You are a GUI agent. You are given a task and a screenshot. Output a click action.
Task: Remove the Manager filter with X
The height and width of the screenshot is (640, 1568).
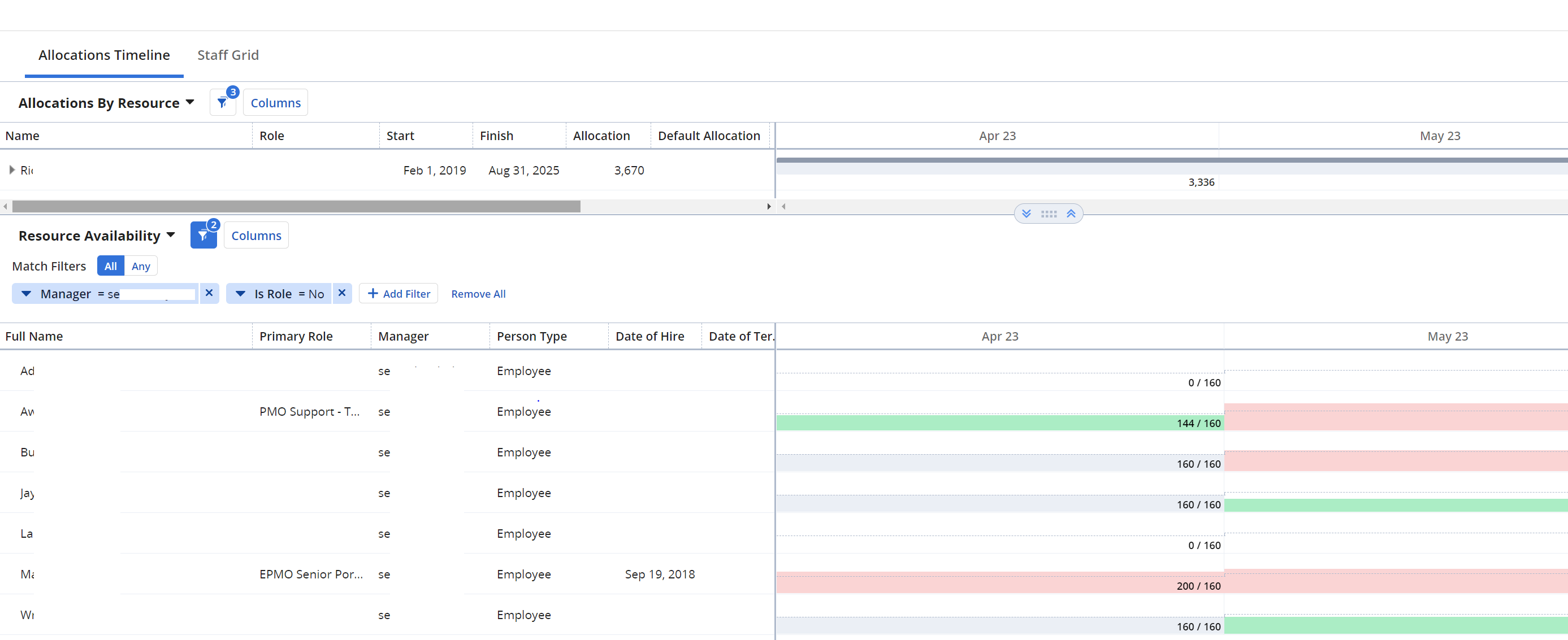click(209, 293)
